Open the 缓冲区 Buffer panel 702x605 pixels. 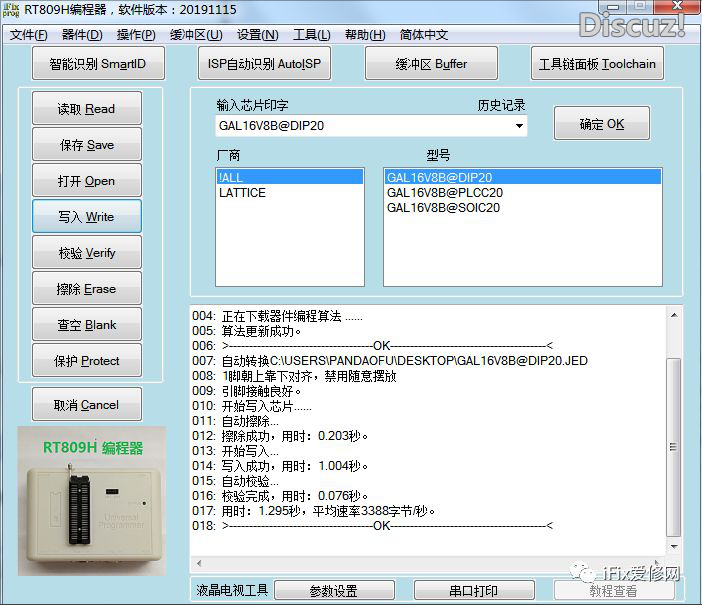[431, 64]
